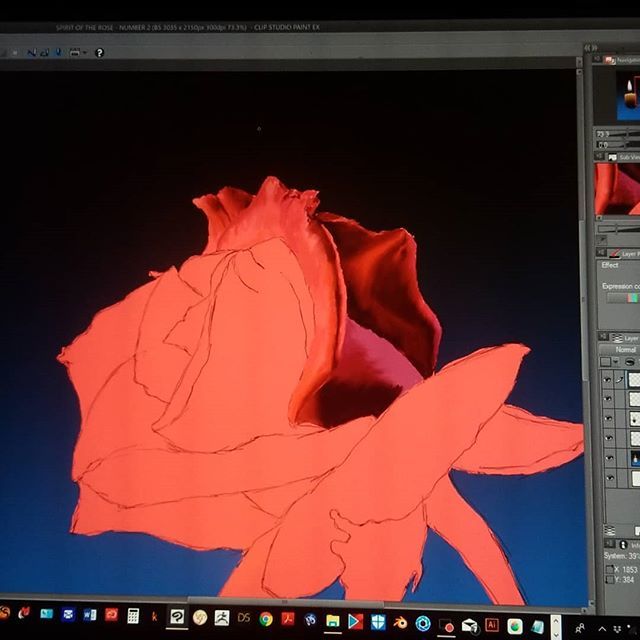Adjust the Sub View zoom slider
Screen dimensions: 640x640
pyautogui.click(x=620, y=229)
